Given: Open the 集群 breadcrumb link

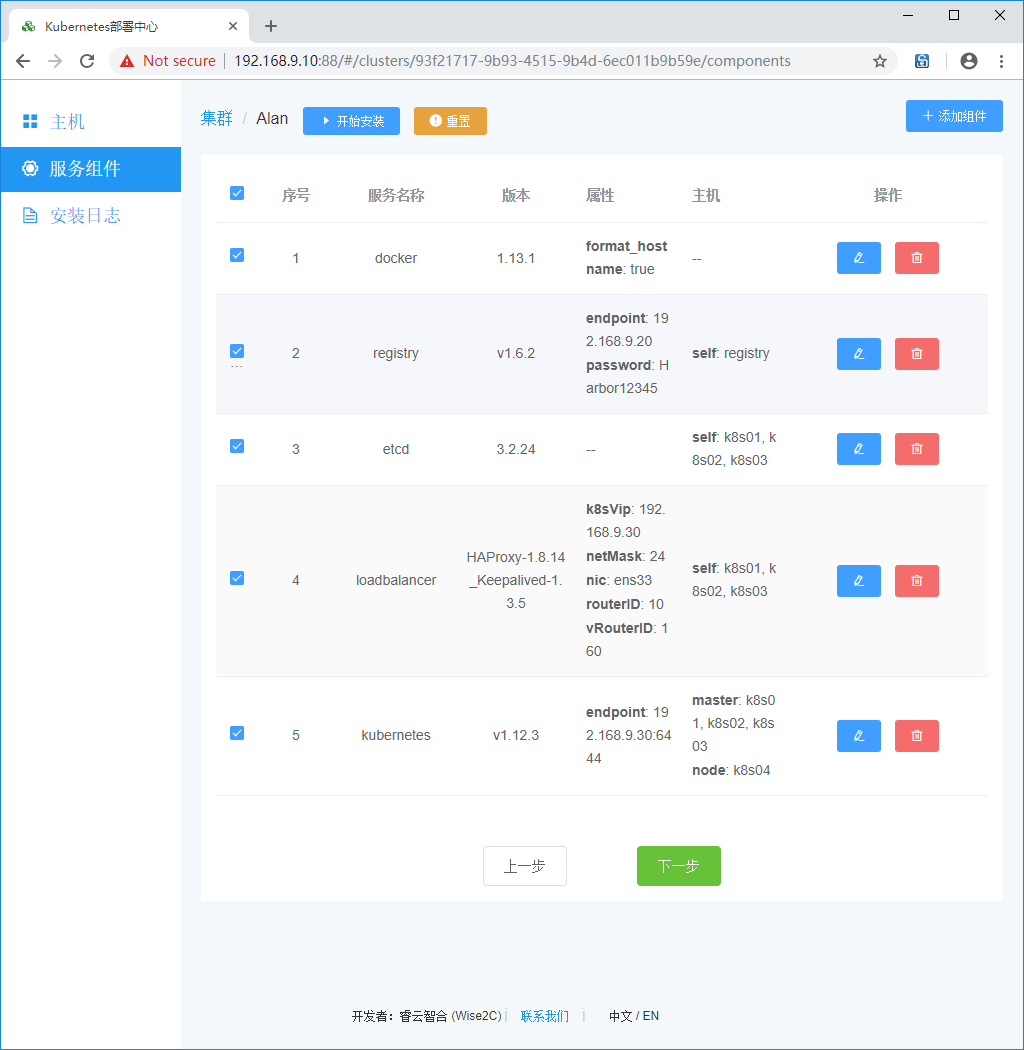Looking at the screenshot, I should click(216, 119).
